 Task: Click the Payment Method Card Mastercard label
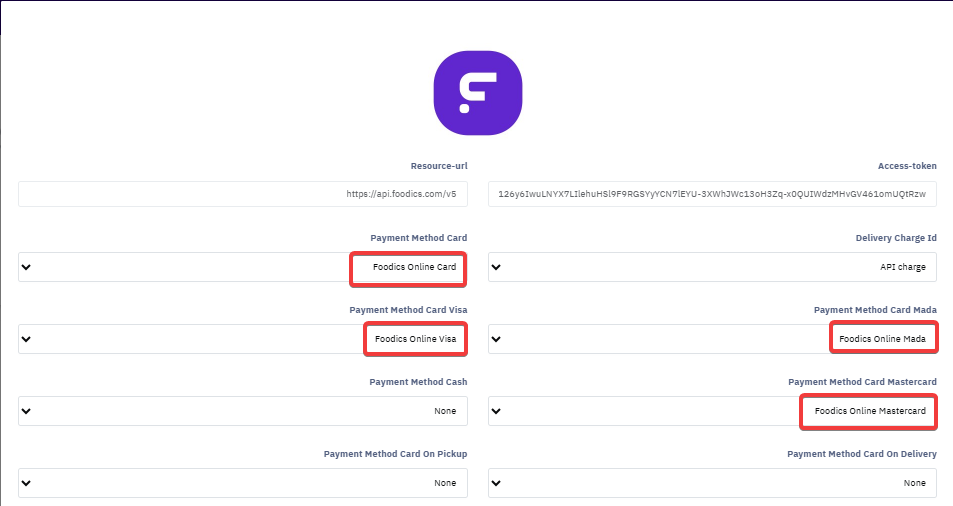[x=862, y=382]
